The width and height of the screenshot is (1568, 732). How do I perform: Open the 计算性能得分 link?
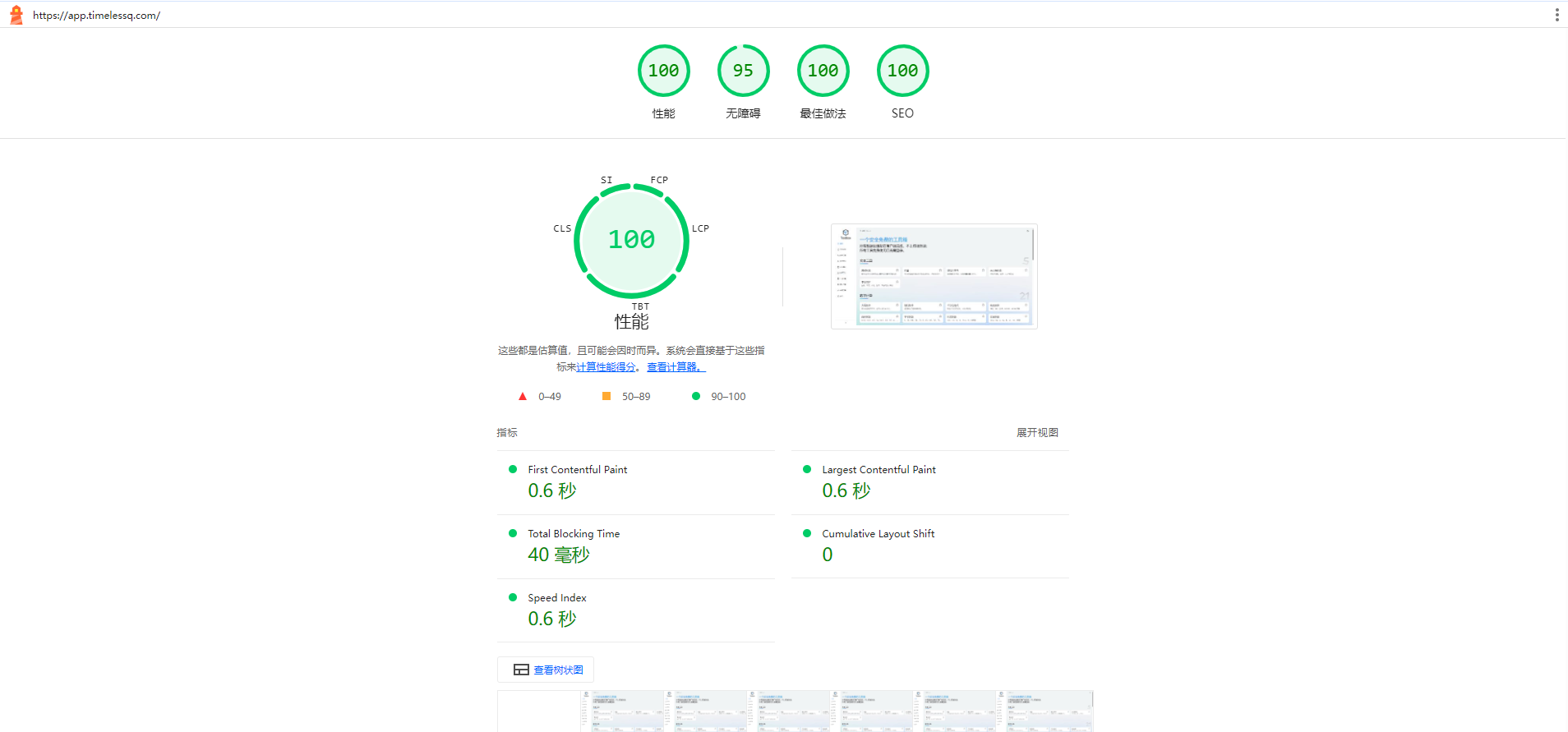coord(606,367)
